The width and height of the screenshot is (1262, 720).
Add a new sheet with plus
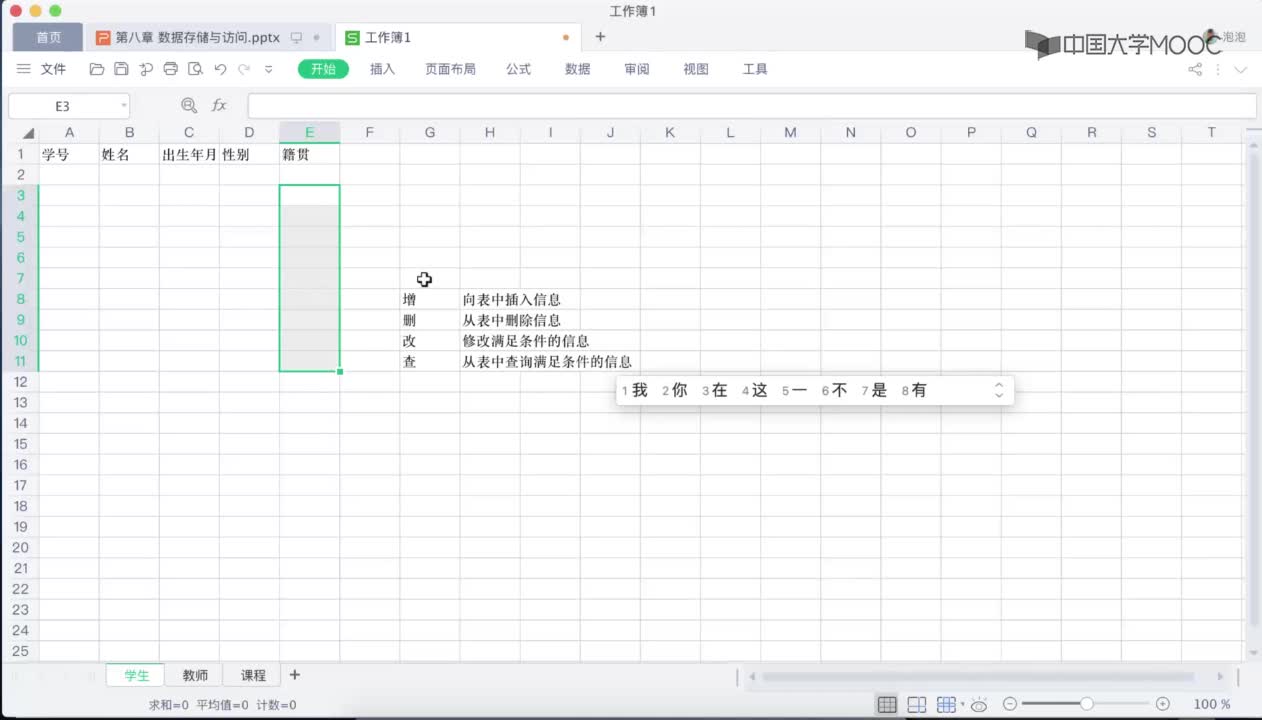[x=294, y=675]
